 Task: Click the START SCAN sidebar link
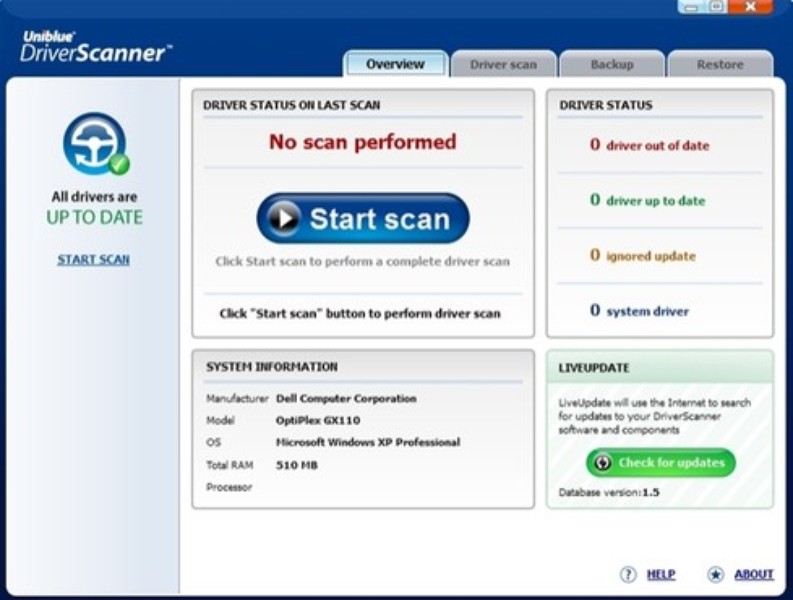[93, 260]
